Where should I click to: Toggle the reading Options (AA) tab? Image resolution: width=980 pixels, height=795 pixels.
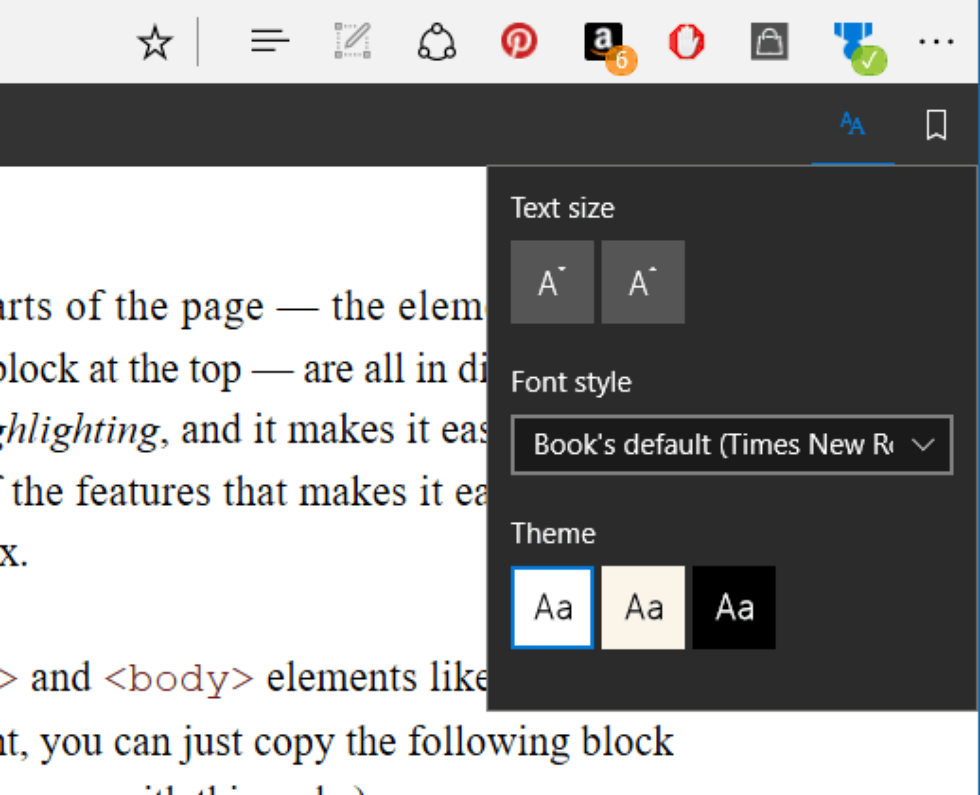click(x=852, y=125)
